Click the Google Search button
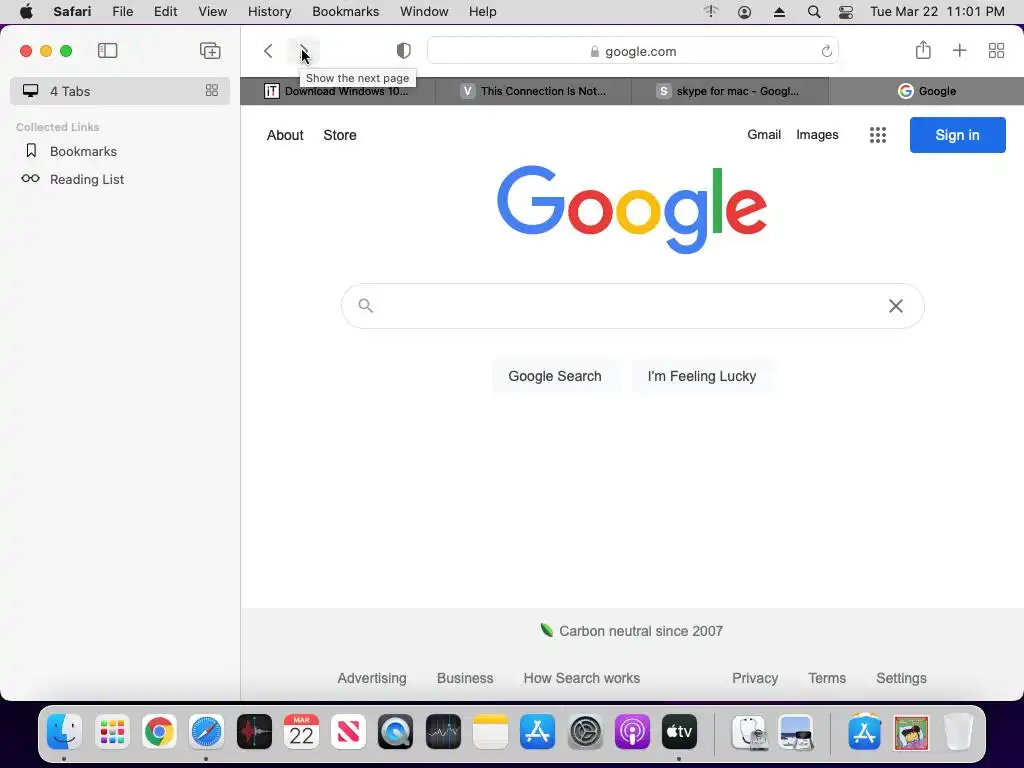 click(555, 376)
